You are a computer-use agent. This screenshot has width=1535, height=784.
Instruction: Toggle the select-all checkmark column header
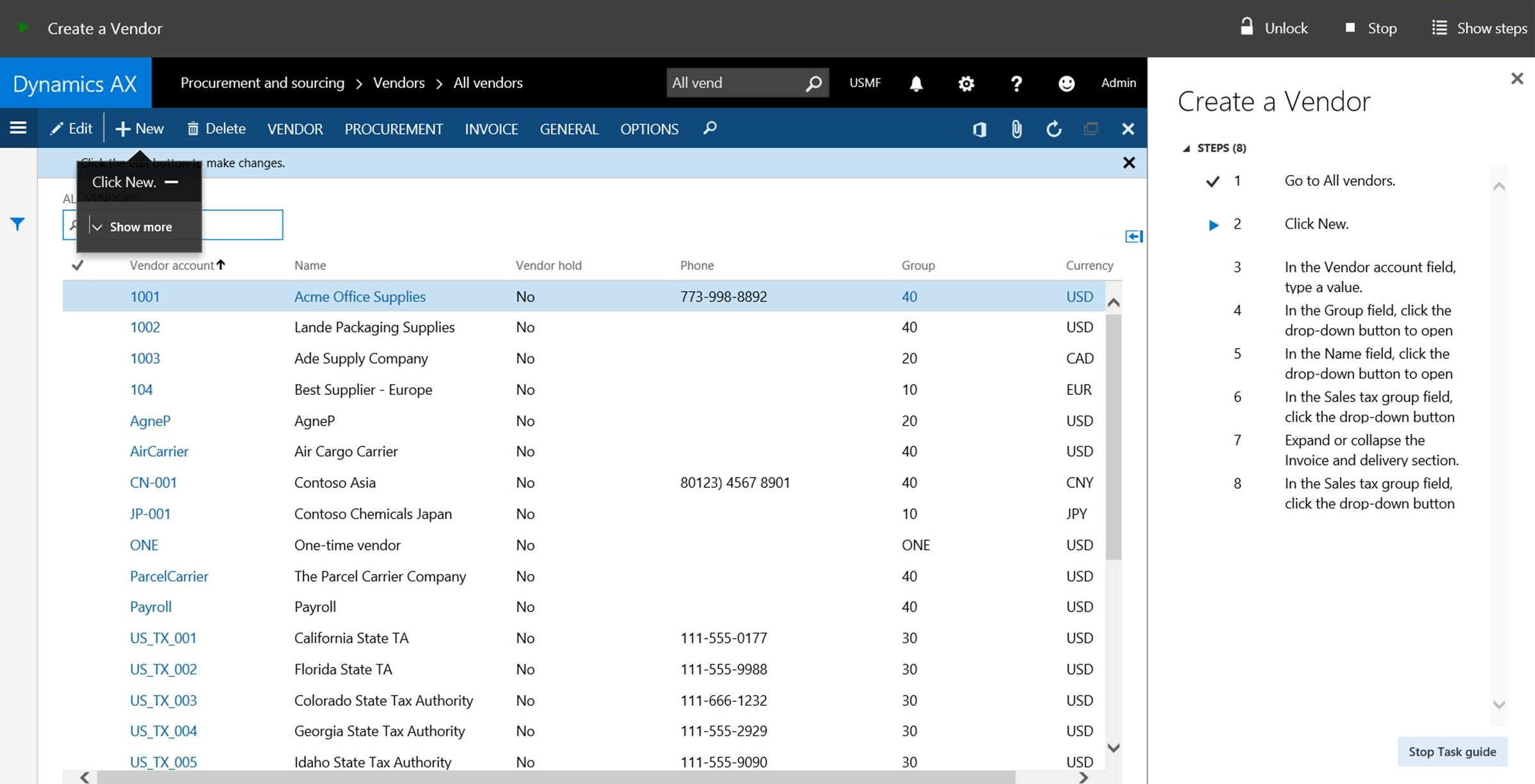click(x=78, y=265)
